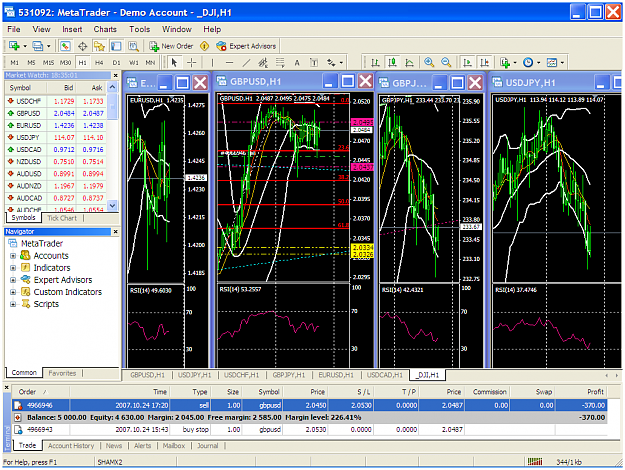Select the Text 'A' tool
This screenshot has height=470, width=625.
tap(297, 63)
